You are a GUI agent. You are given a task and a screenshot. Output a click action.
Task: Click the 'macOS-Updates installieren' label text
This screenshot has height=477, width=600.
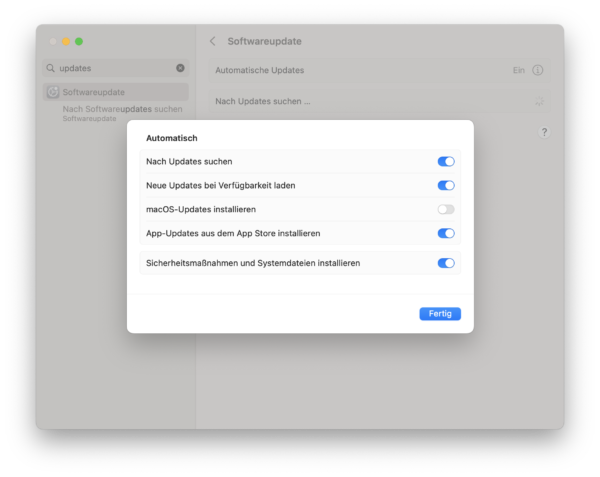(x=201, y=210)
